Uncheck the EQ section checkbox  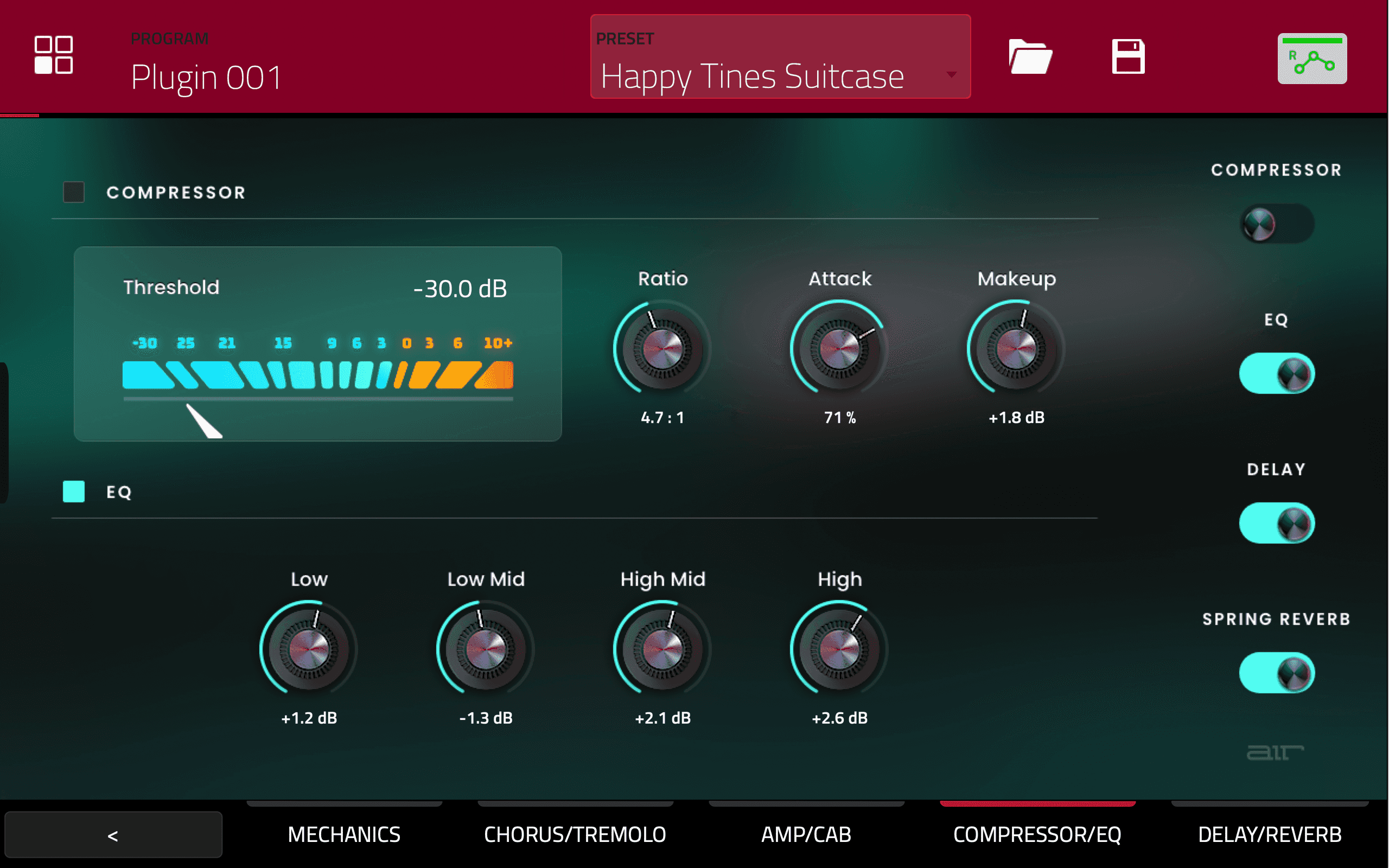click(73, 492)
